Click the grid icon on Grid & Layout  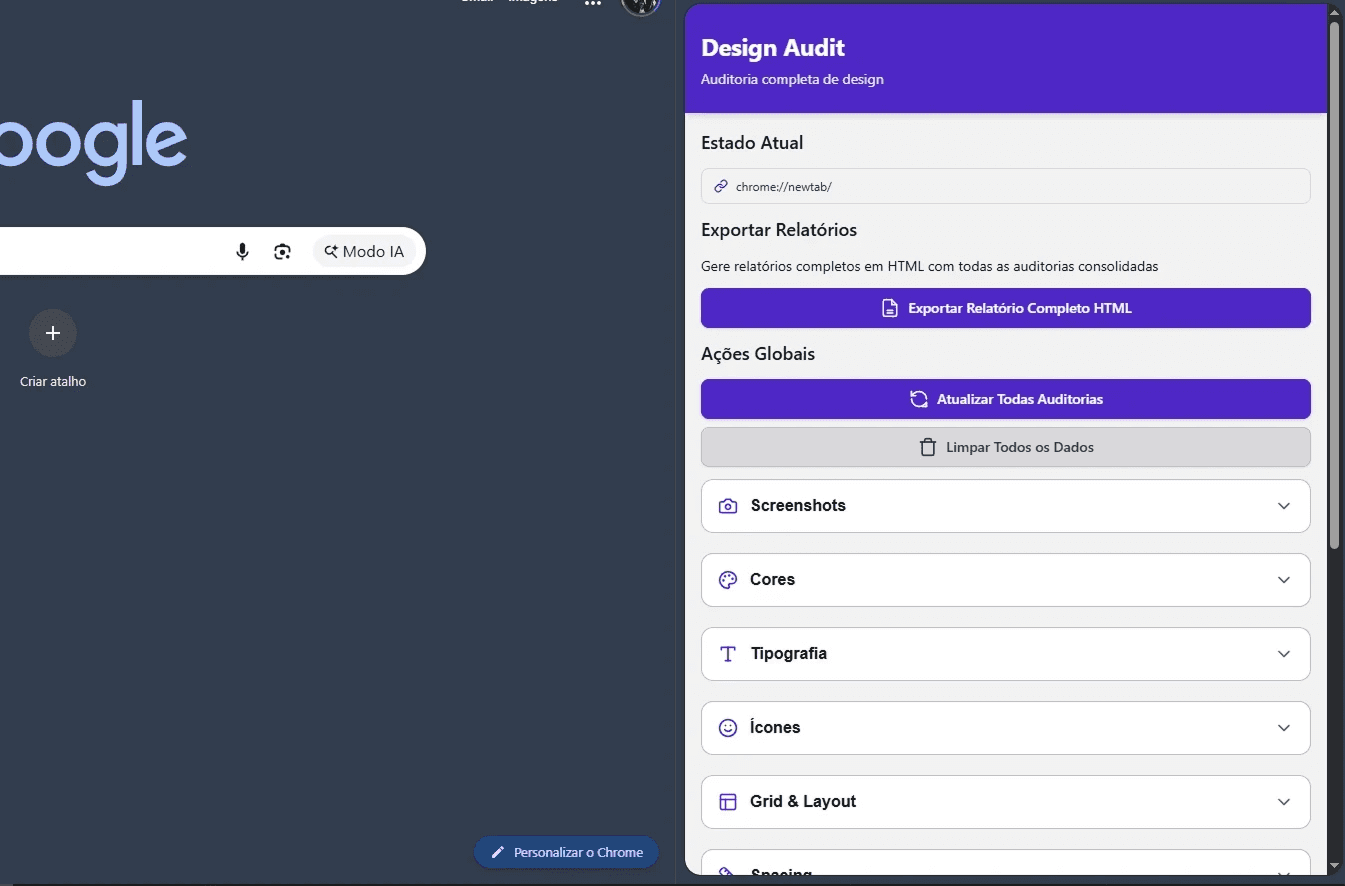(727, 802)
